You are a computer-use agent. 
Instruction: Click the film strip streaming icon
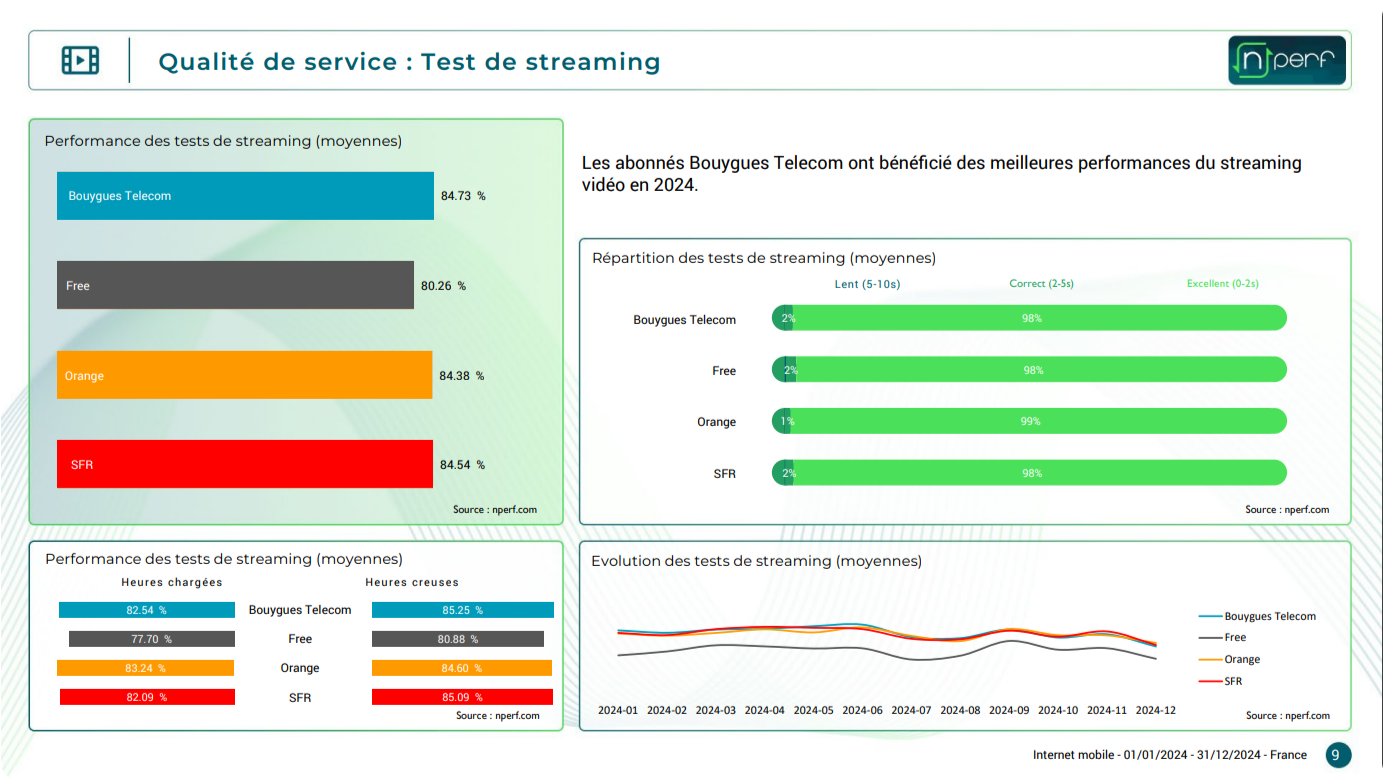[80, 60]
